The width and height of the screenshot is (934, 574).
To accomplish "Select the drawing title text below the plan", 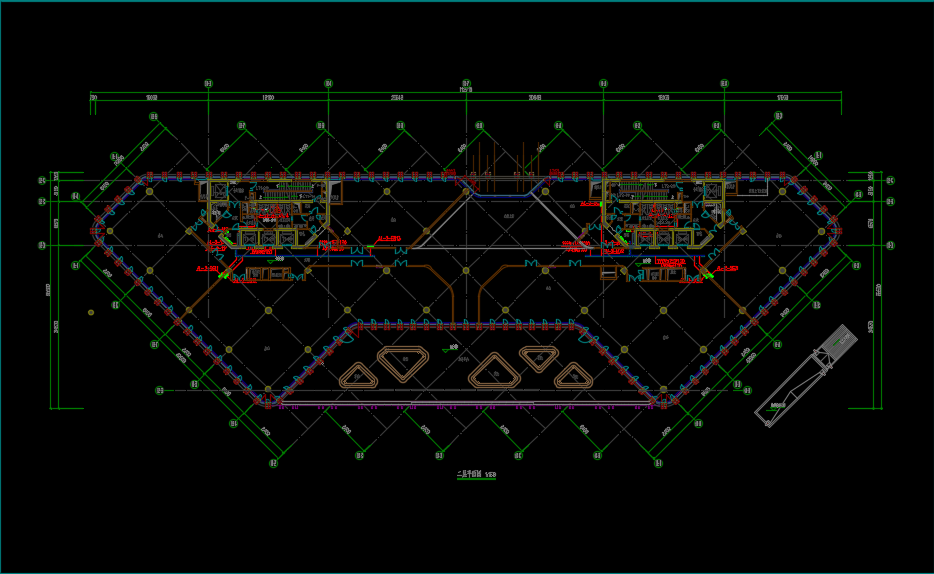I will pos(476,473).
